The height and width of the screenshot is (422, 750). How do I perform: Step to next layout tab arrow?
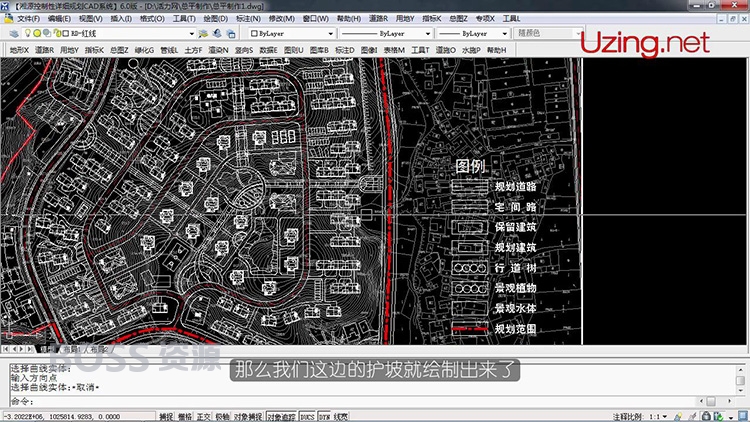[22, 349]
